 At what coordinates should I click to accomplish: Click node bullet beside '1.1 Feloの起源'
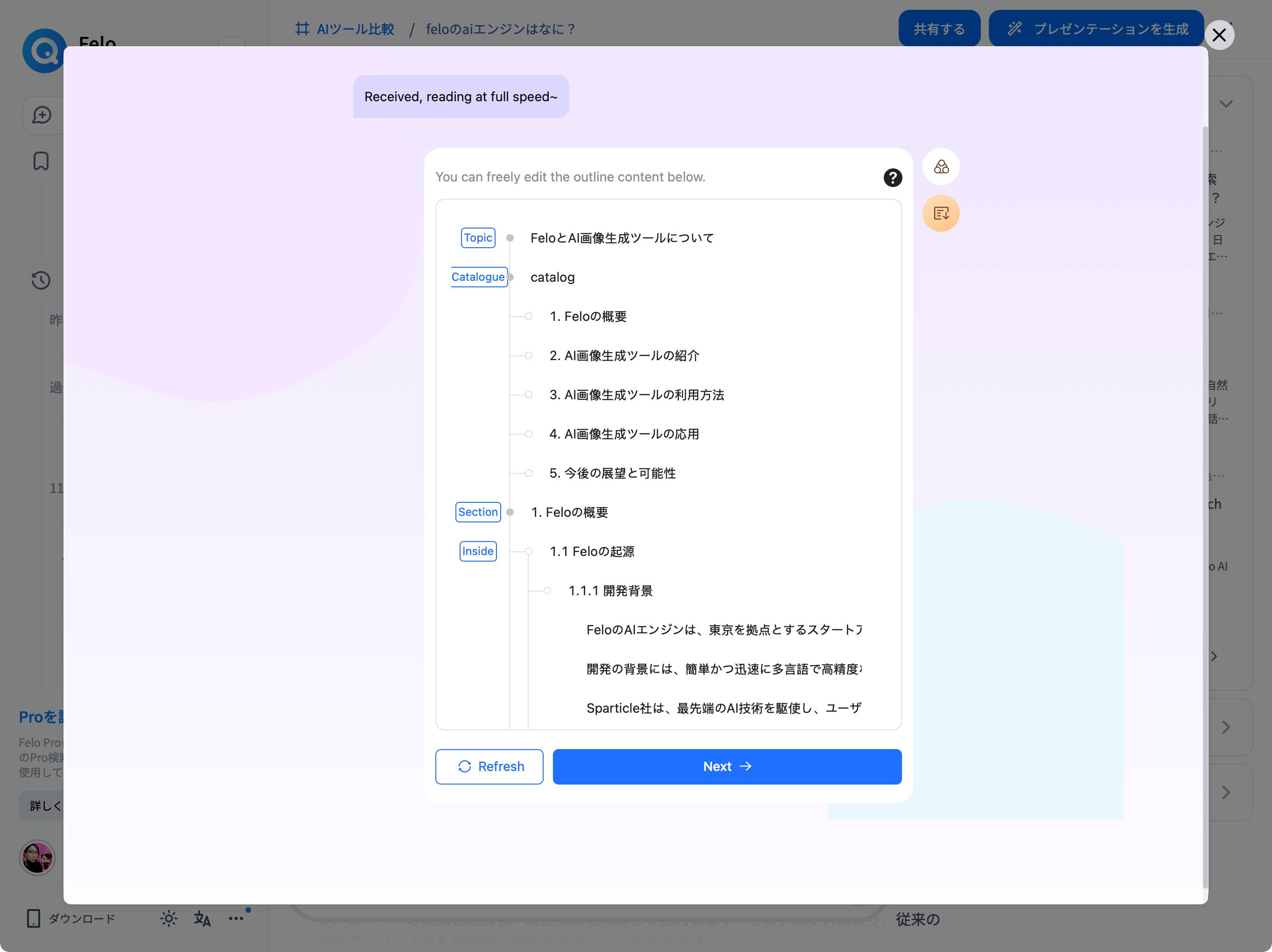tap(529, 551)
